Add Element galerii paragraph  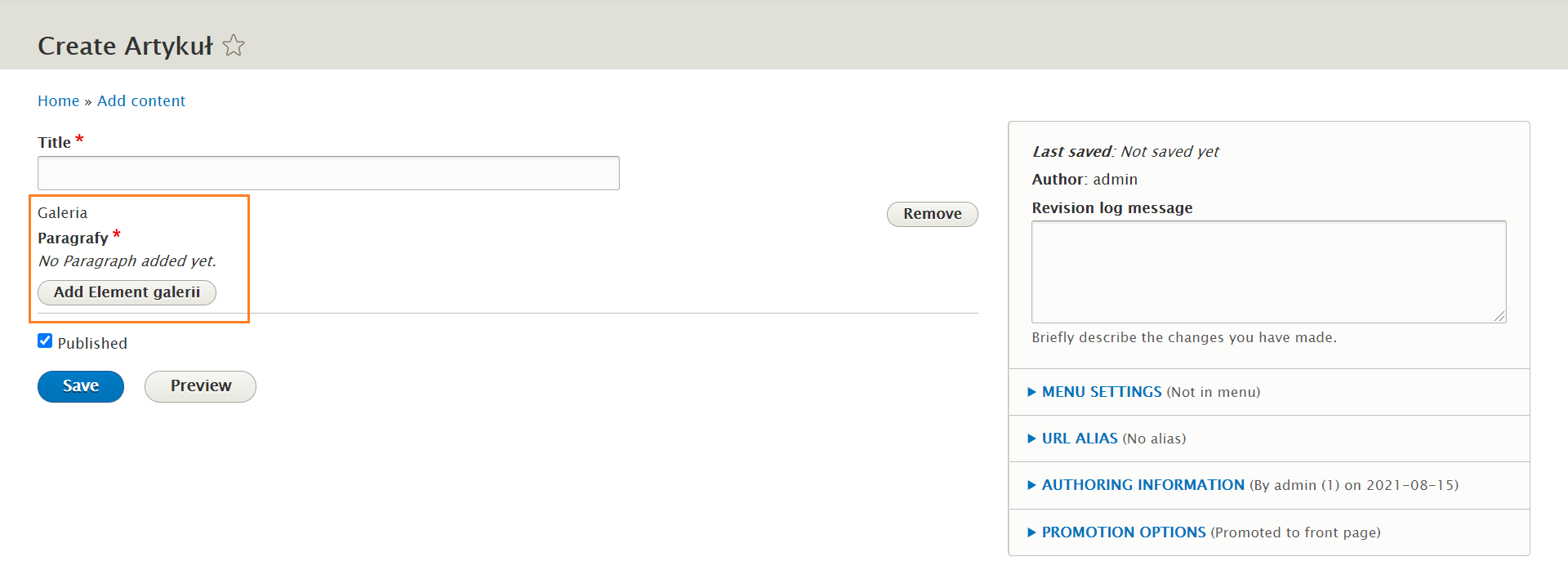(127, 292)
